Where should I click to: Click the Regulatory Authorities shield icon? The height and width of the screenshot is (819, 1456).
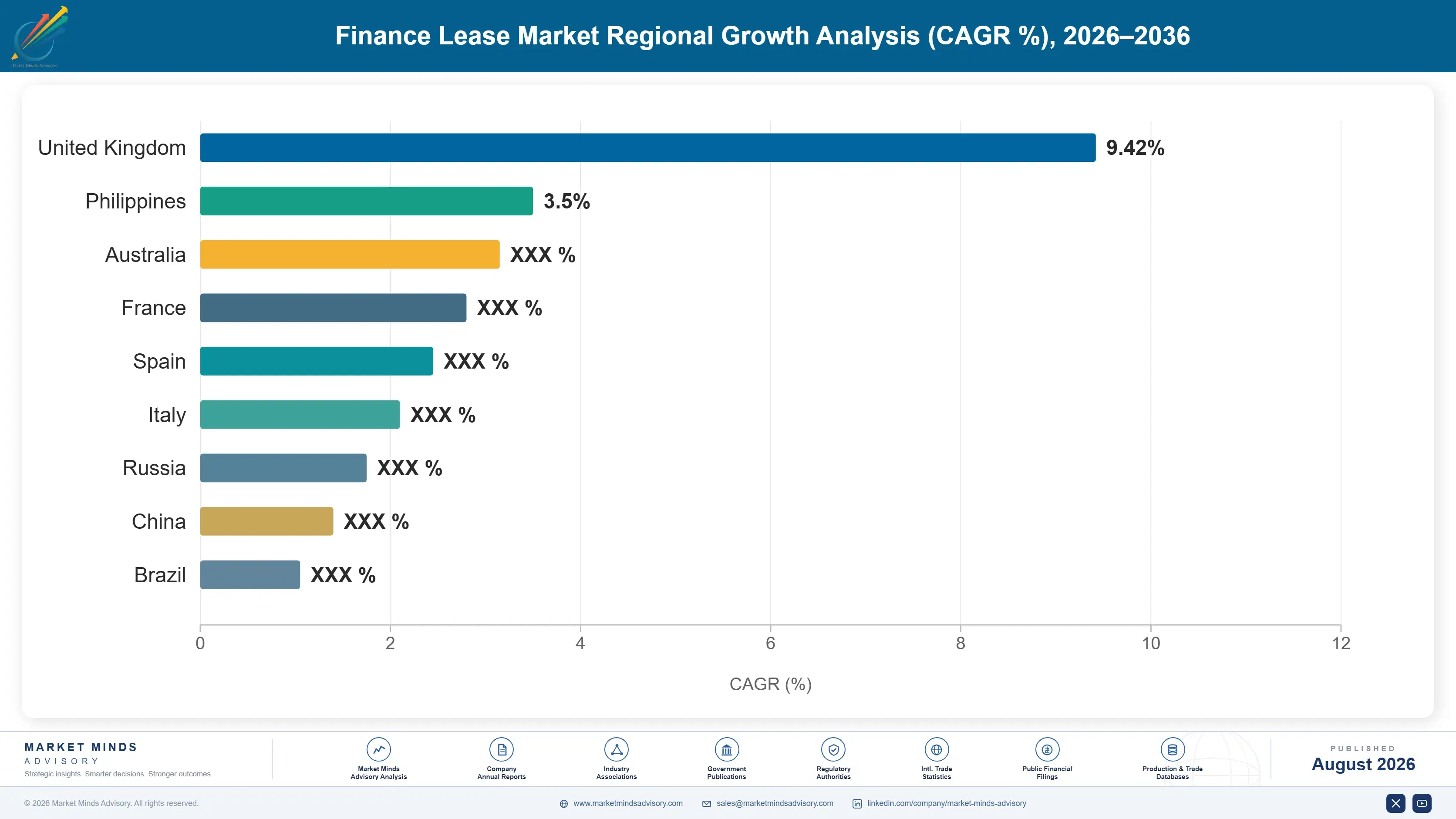pyautogui.click(x=833, y=749)
